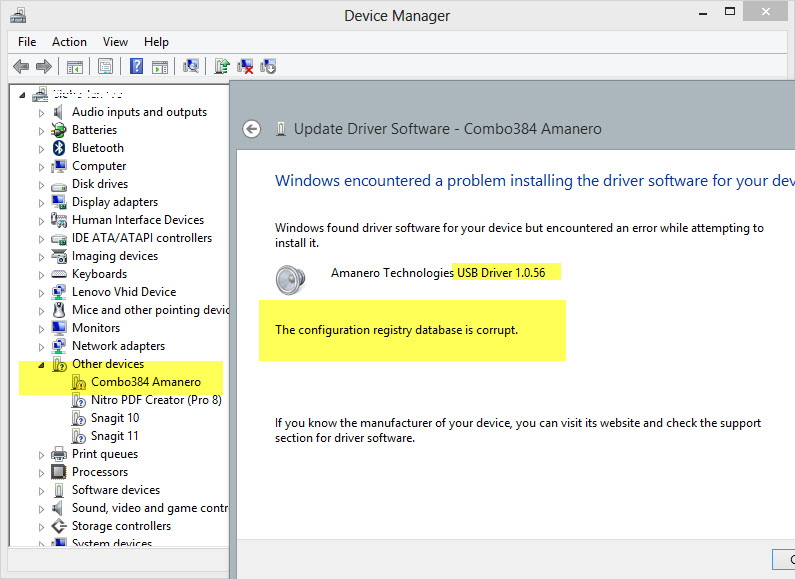Go back in the Update Driver Software wizard
The image size is (795, 579).
coord(251,129)
